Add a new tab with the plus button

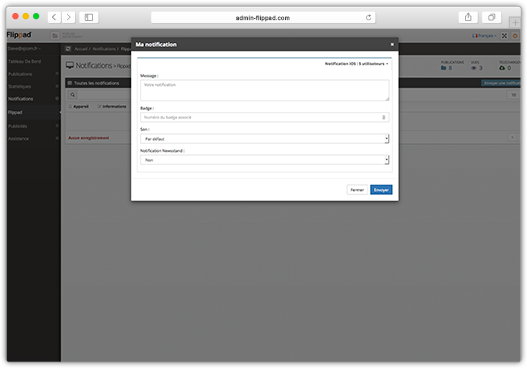(x=515, y=23)
